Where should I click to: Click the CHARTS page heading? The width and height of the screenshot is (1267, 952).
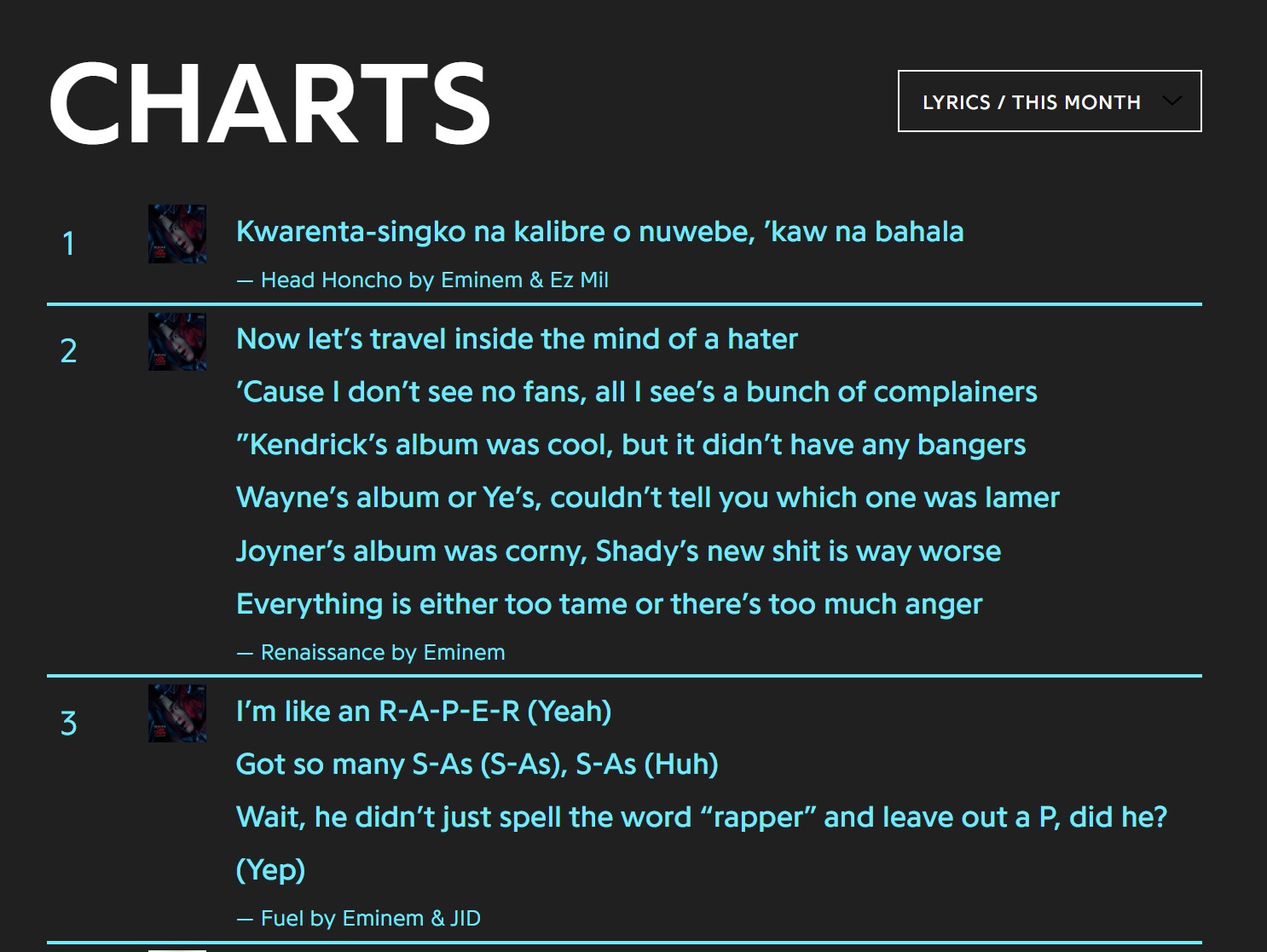point(269,102)
